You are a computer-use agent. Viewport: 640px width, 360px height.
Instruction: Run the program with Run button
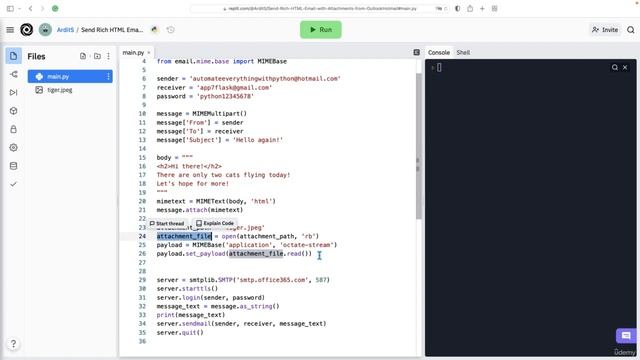(x=321, y=30)
